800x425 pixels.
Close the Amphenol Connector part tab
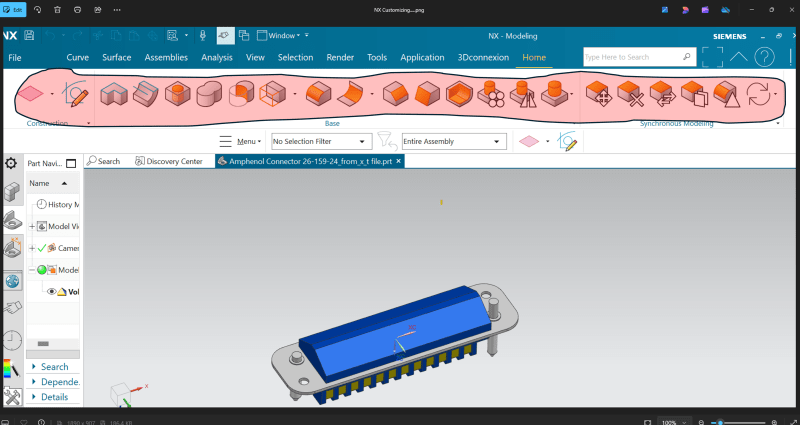[399, 161]
